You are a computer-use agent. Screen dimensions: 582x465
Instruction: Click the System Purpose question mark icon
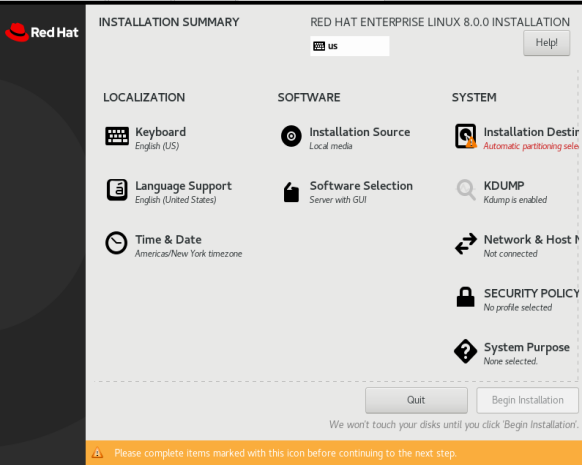point(465,351)
